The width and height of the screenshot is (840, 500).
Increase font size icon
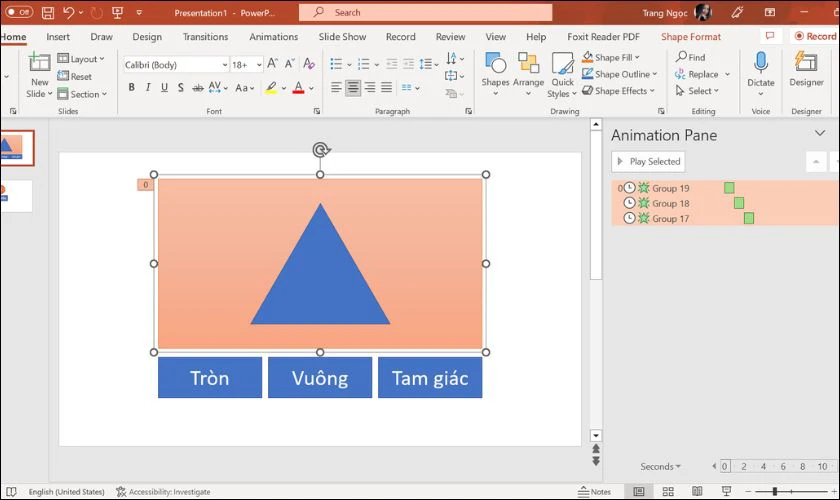pyautogui.click(x=272, y=64)
